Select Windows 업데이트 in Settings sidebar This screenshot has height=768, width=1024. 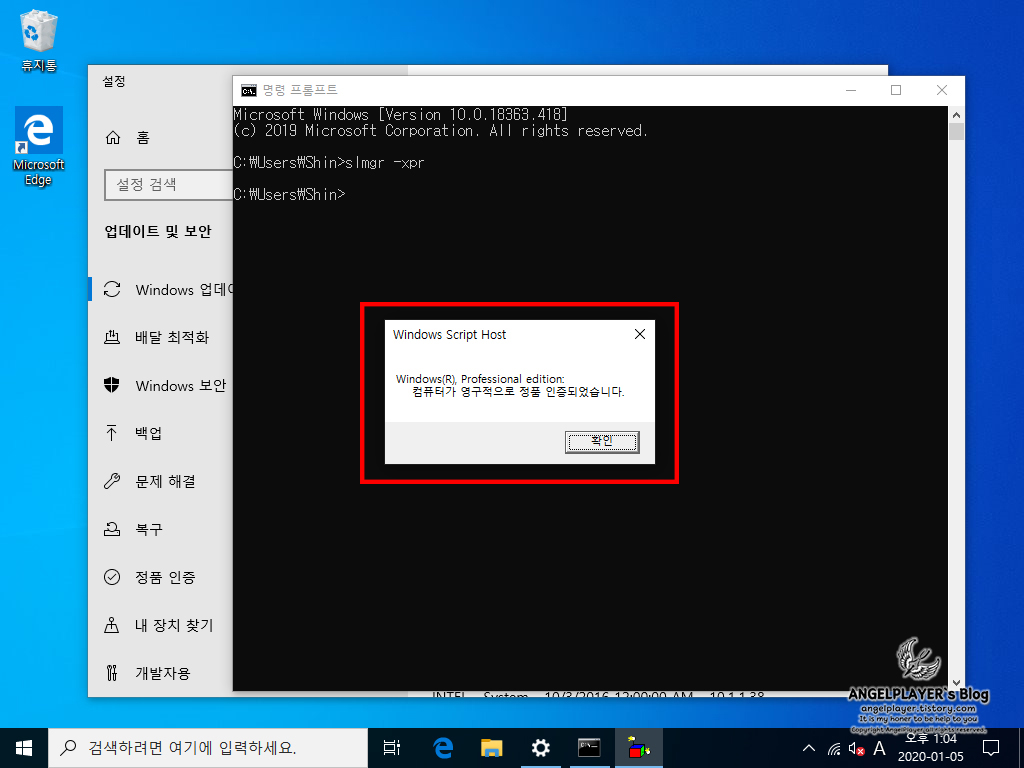click(x=161, y=289)
